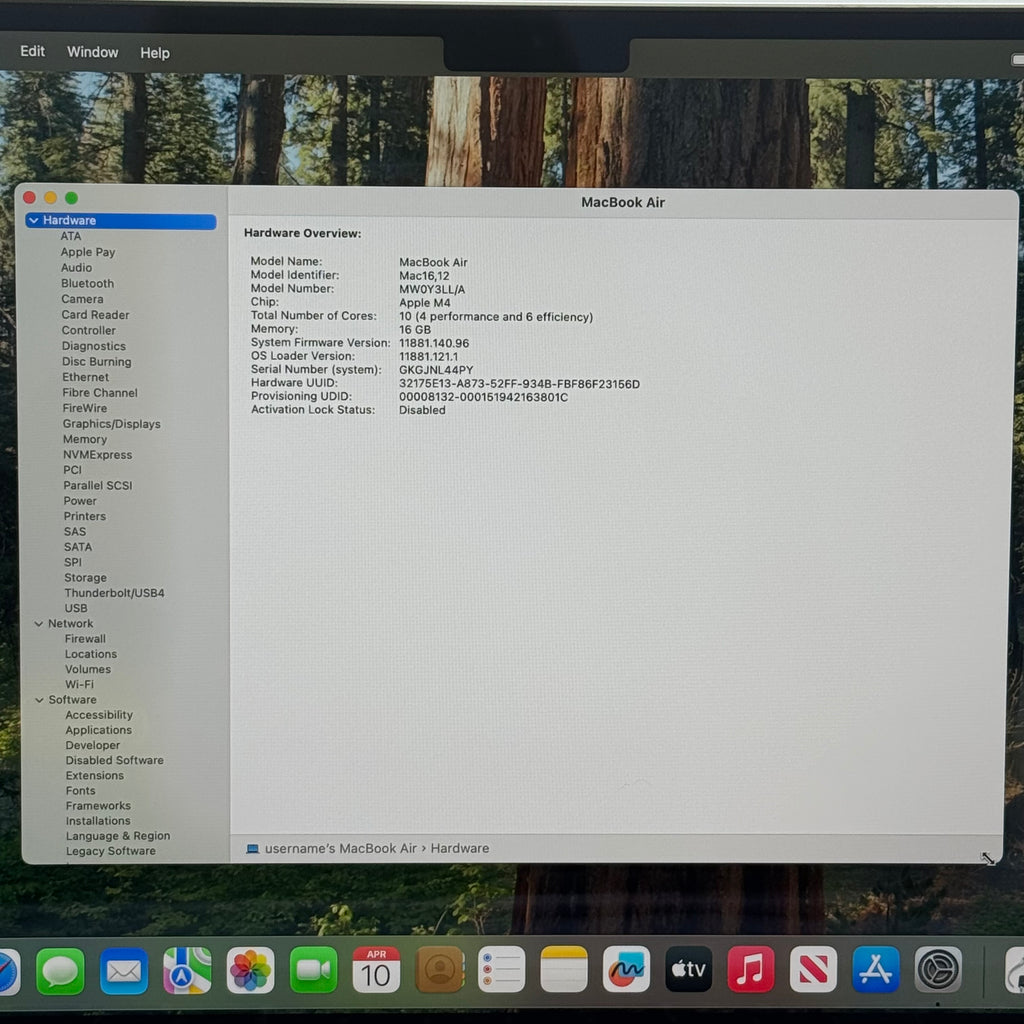The height and width of the screenshot is (1024, 1024).
Task: Launch Reminders from the Dock
Action: click(x=502, y=969)
